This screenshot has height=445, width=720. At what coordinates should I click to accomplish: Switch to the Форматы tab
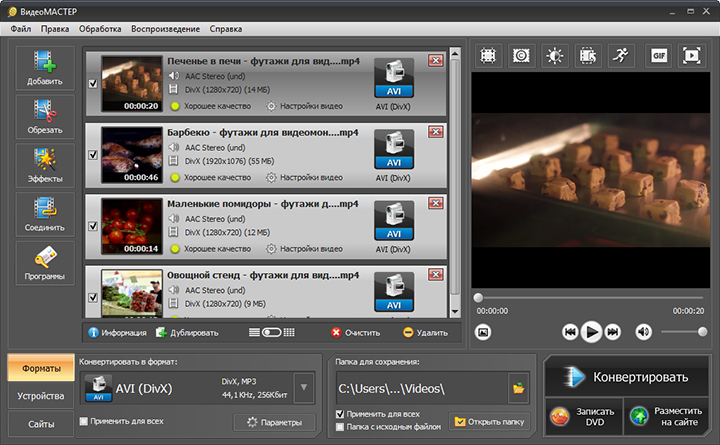pos(41,368)
